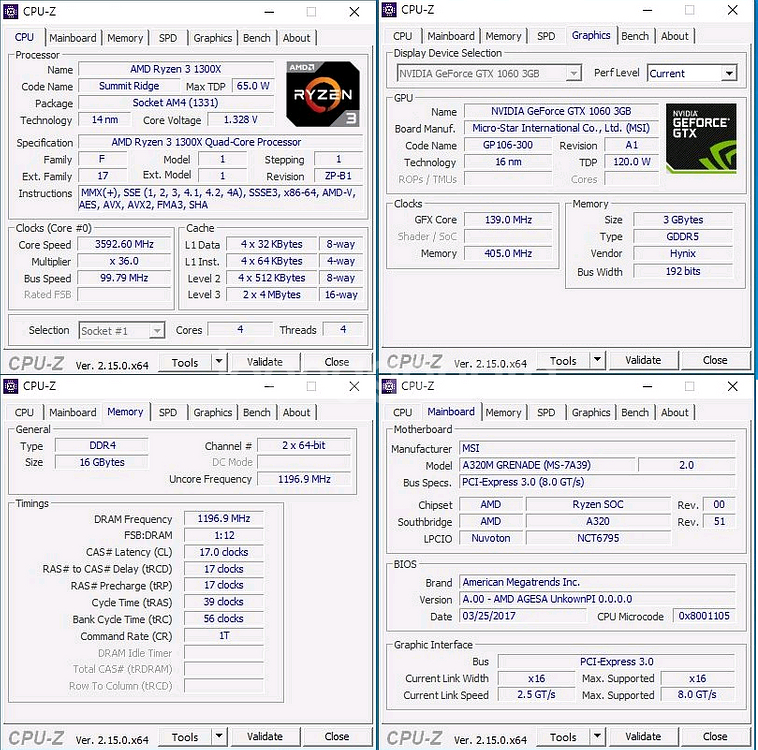Click Tools button in Mainboard window
The image size is (758, 750).
pos(563,737)
